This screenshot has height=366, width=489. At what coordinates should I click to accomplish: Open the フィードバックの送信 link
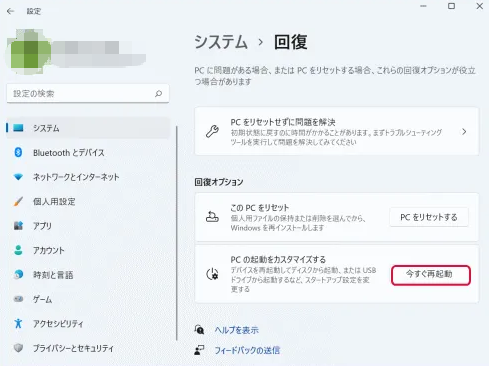pyautogui.click(x=247, y=350)
